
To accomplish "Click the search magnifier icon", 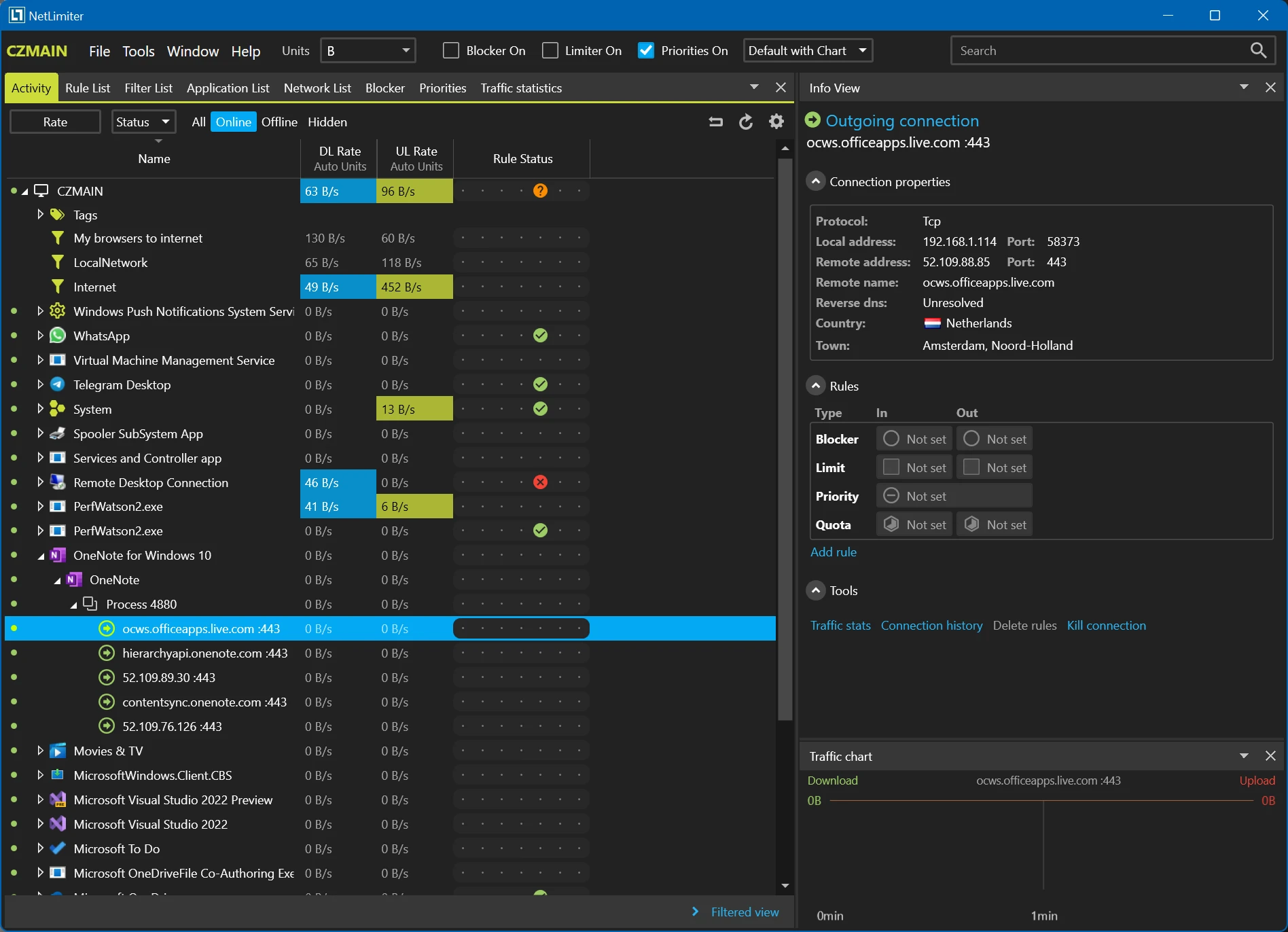I will click(x=1258, y=50).
